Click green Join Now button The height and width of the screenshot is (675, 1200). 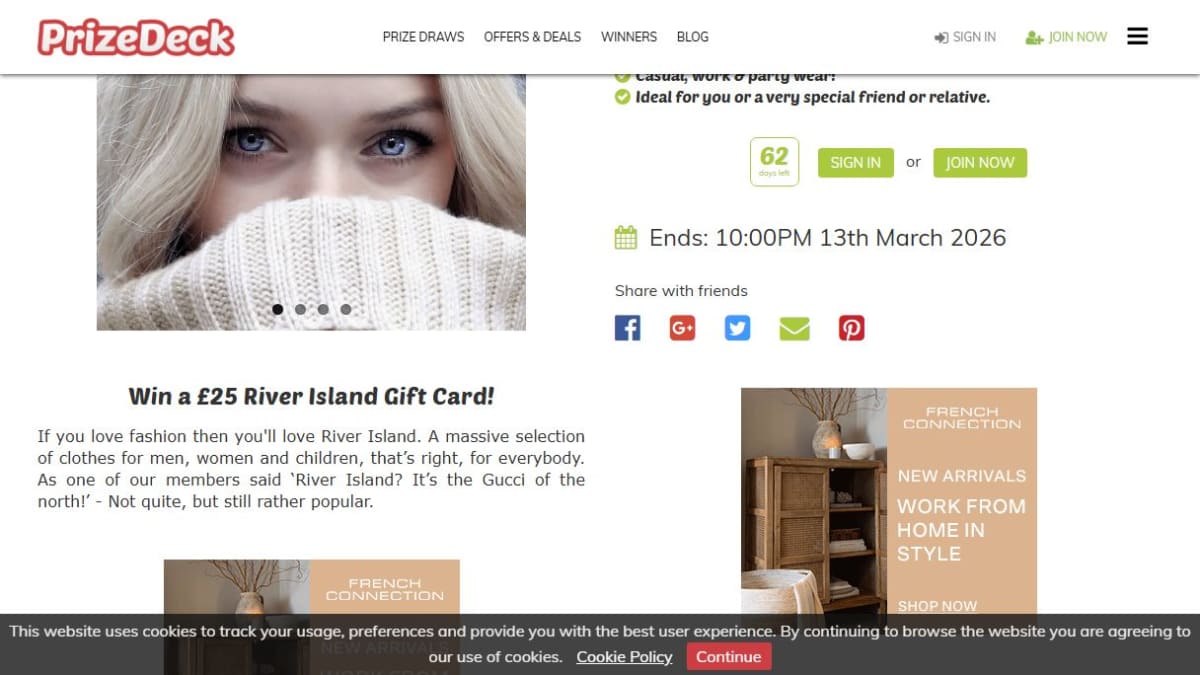click(980, 163)
